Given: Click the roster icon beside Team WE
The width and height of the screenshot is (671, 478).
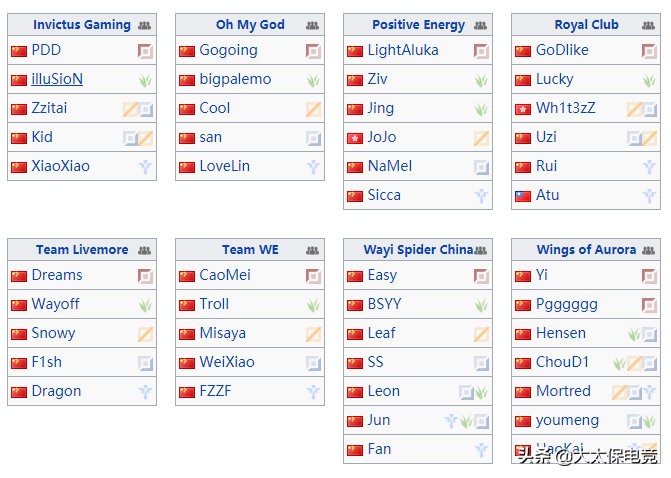Looking at the screenshot, I should tap(312, 251).
